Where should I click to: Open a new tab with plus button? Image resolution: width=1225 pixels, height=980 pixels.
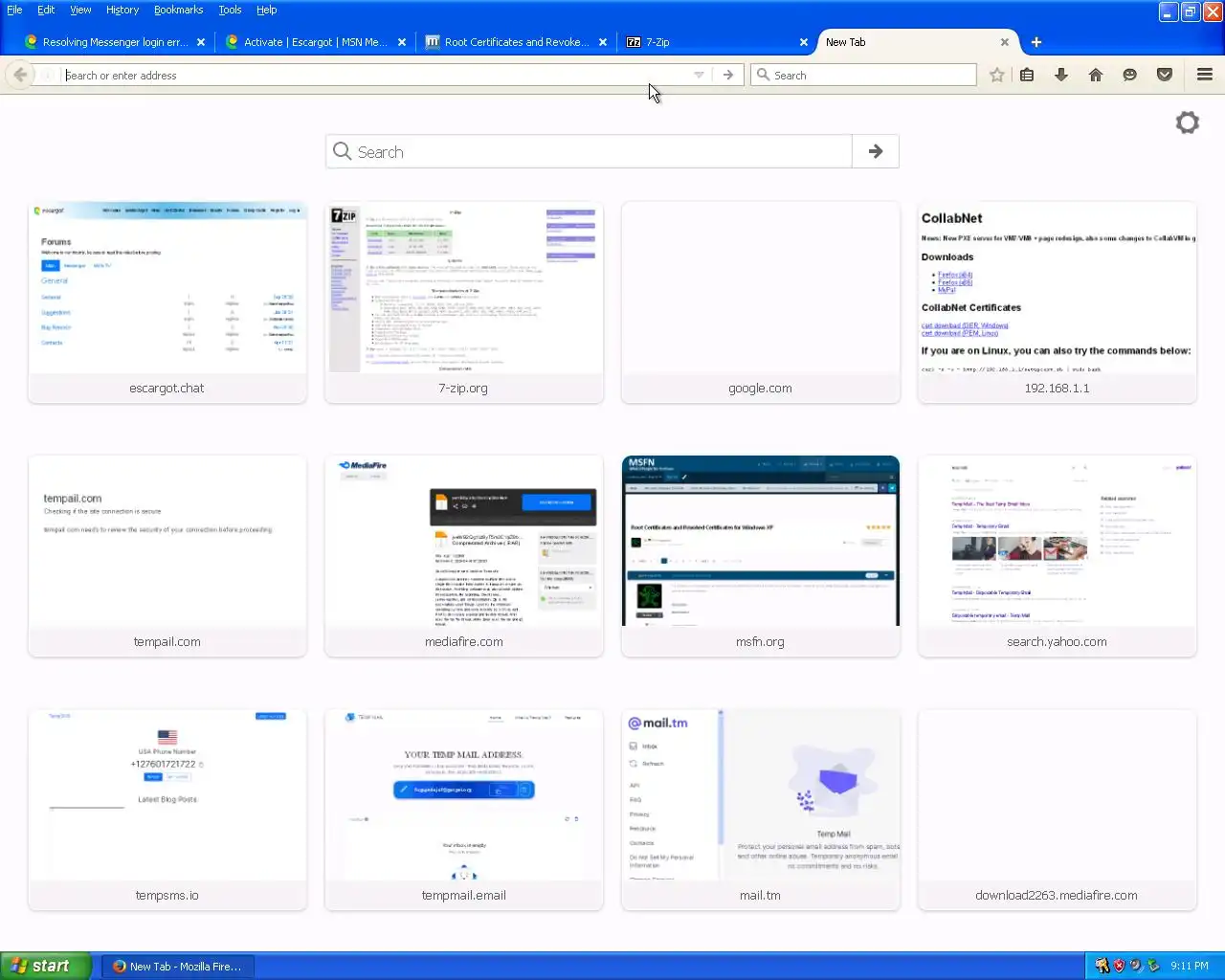click(1036, 42)
